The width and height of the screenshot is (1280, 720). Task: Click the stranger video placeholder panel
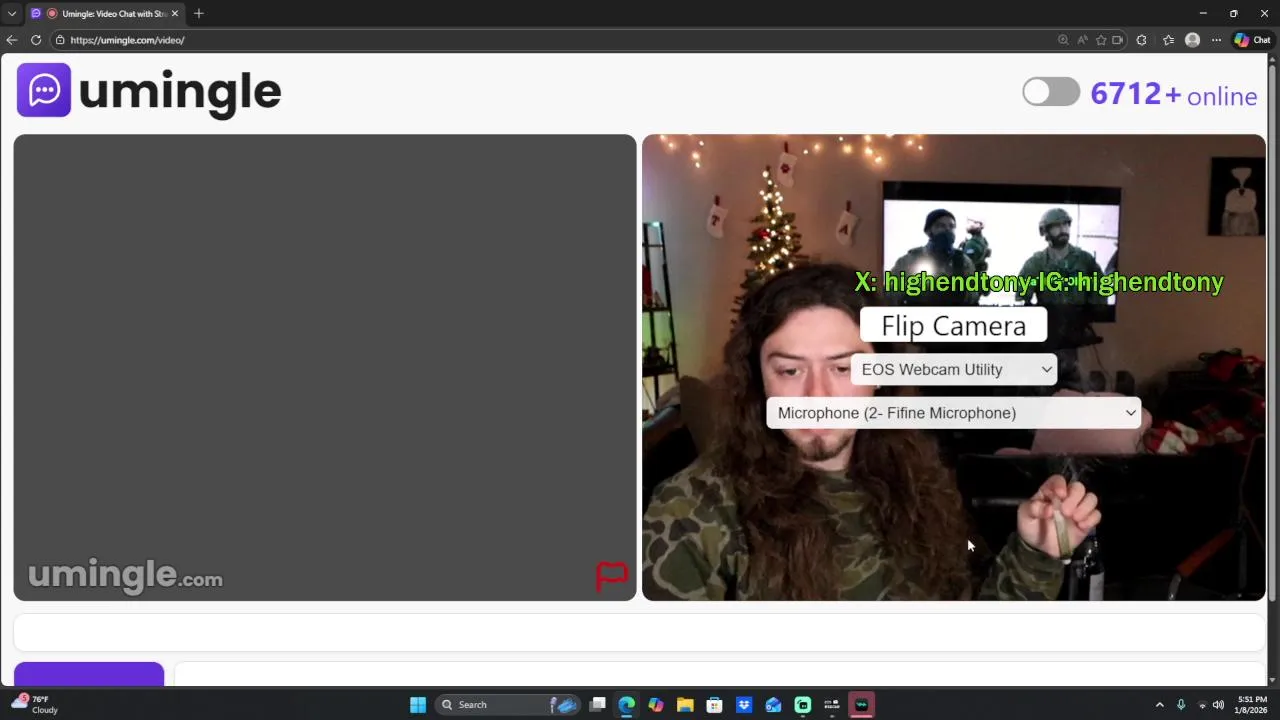[325, 367]
